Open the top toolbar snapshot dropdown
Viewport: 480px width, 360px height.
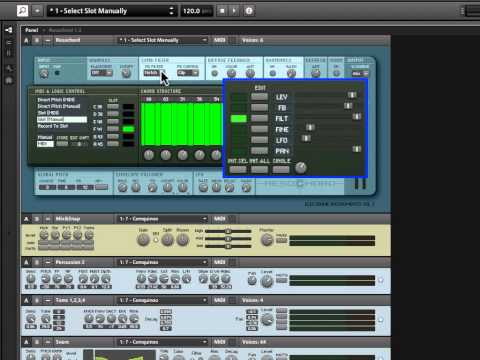click(112, 11)
